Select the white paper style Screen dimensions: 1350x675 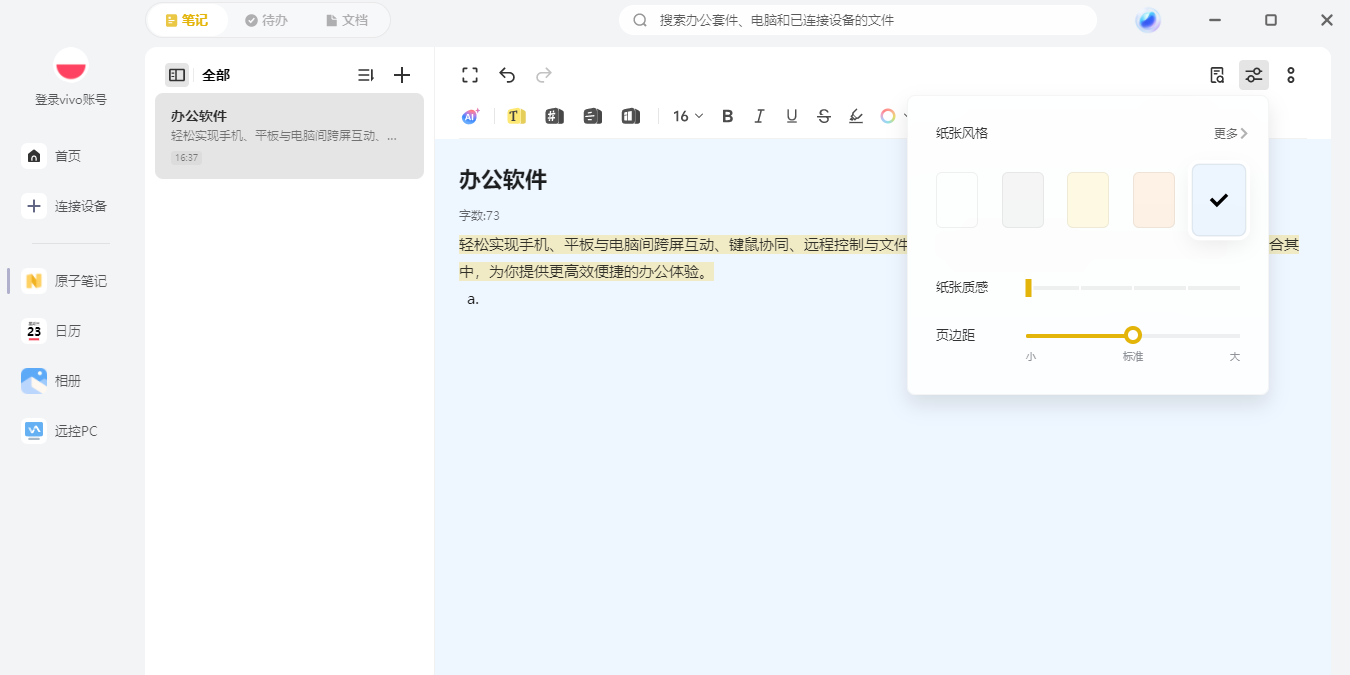[957, 200]
